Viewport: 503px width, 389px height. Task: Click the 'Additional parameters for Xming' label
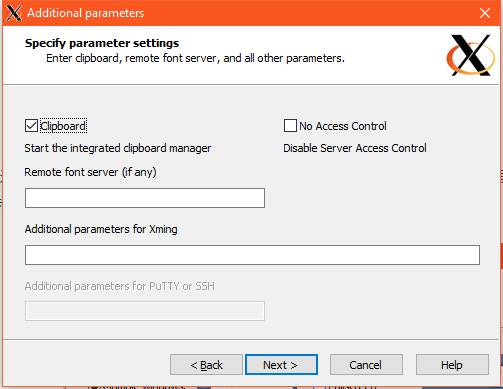pyautogui.click(x=101, y=229)
